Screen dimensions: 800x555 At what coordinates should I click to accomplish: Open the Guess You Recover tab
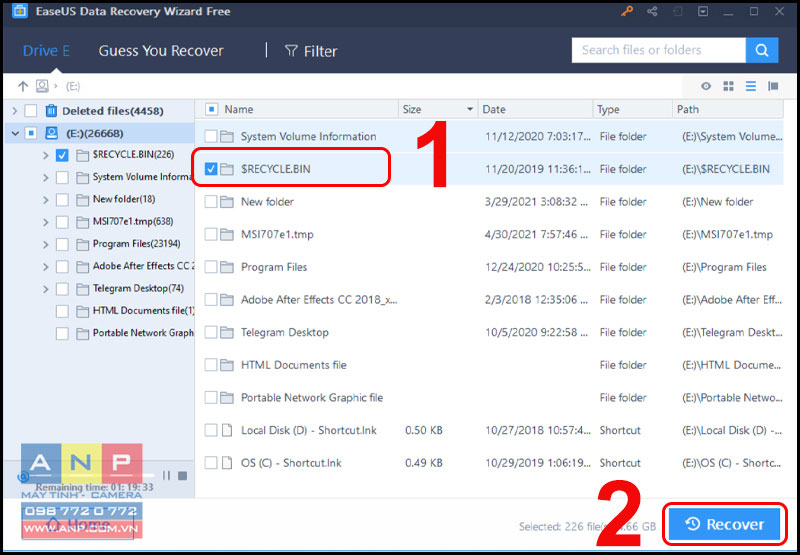[x=161, y=51]
